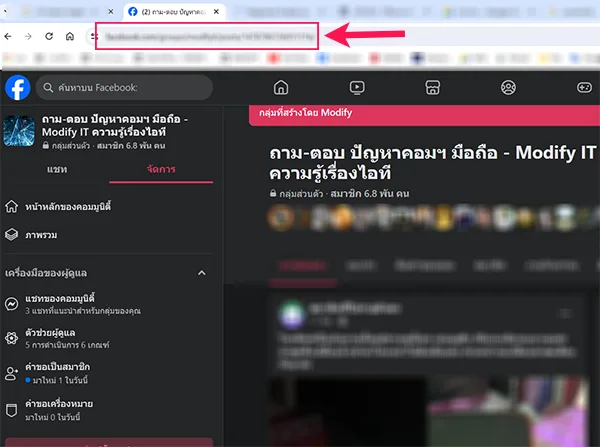Collapse the เครื่องมือของผู้ดูแล section
The image size is (600, 447).
(201, 272)
